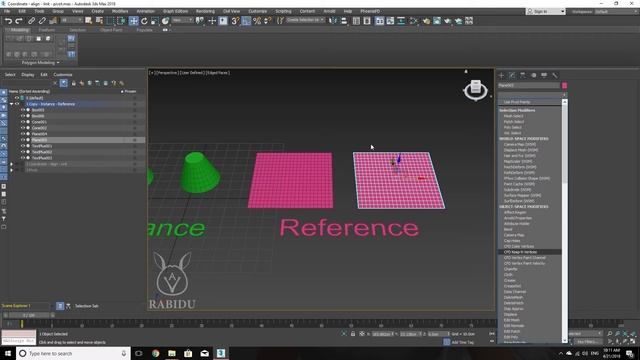Enable the Angle Snap toggle
The height and width of the screenshot is (360, 640).
coord(246,20)
